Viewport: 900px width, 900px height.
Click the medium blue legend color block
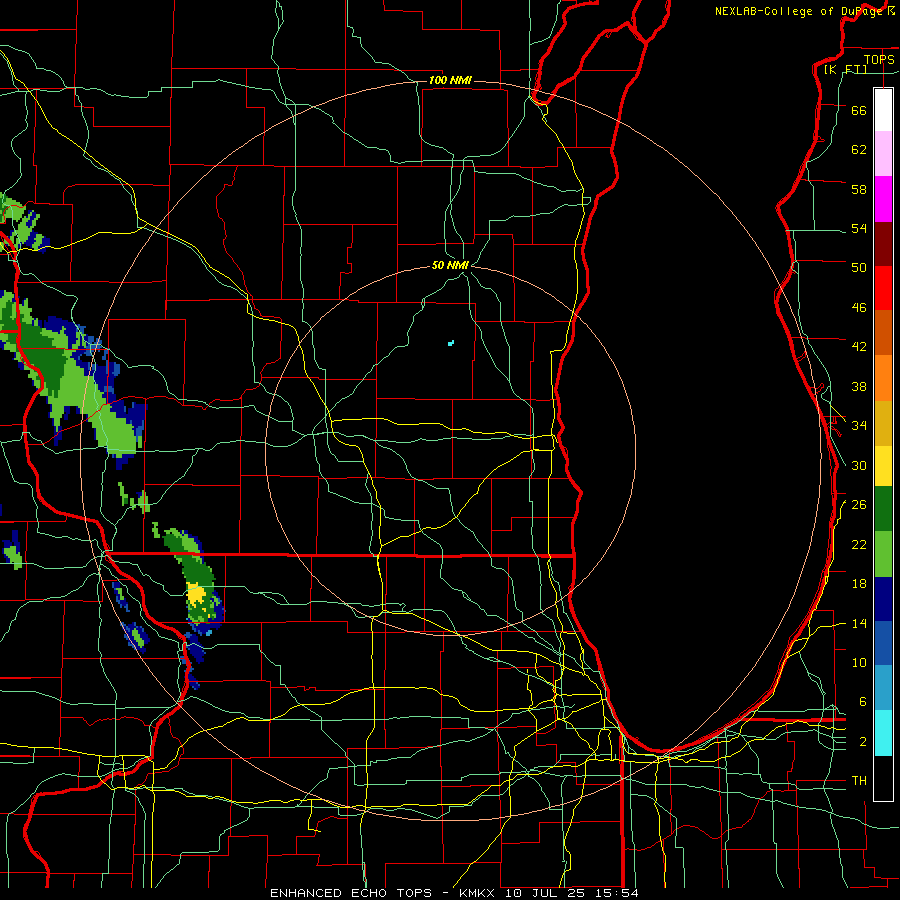pyautogui.click(x=883, y=643)
